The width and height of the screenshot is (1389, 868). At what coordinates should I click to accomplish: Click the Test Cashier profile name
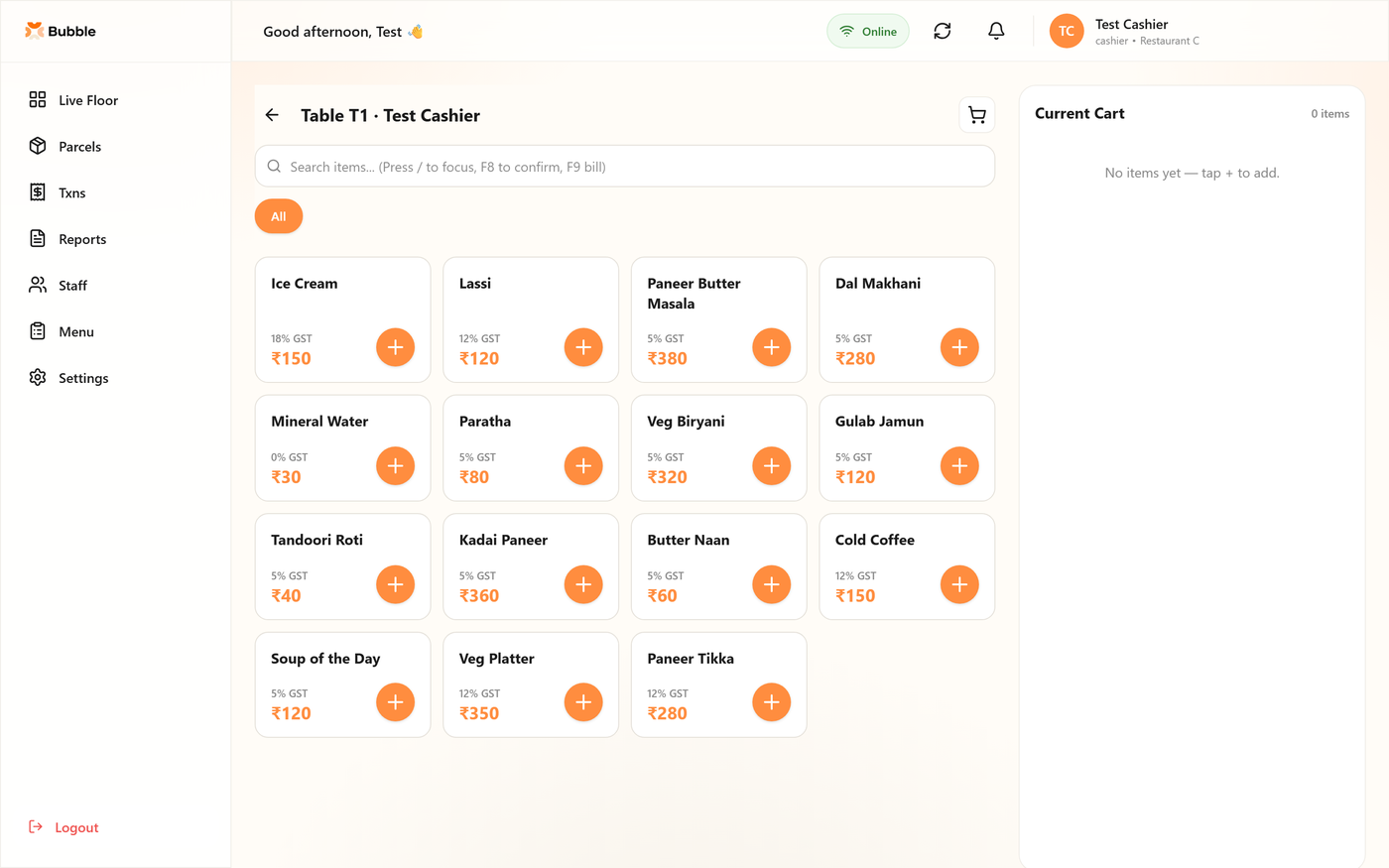coord(1131,24)
